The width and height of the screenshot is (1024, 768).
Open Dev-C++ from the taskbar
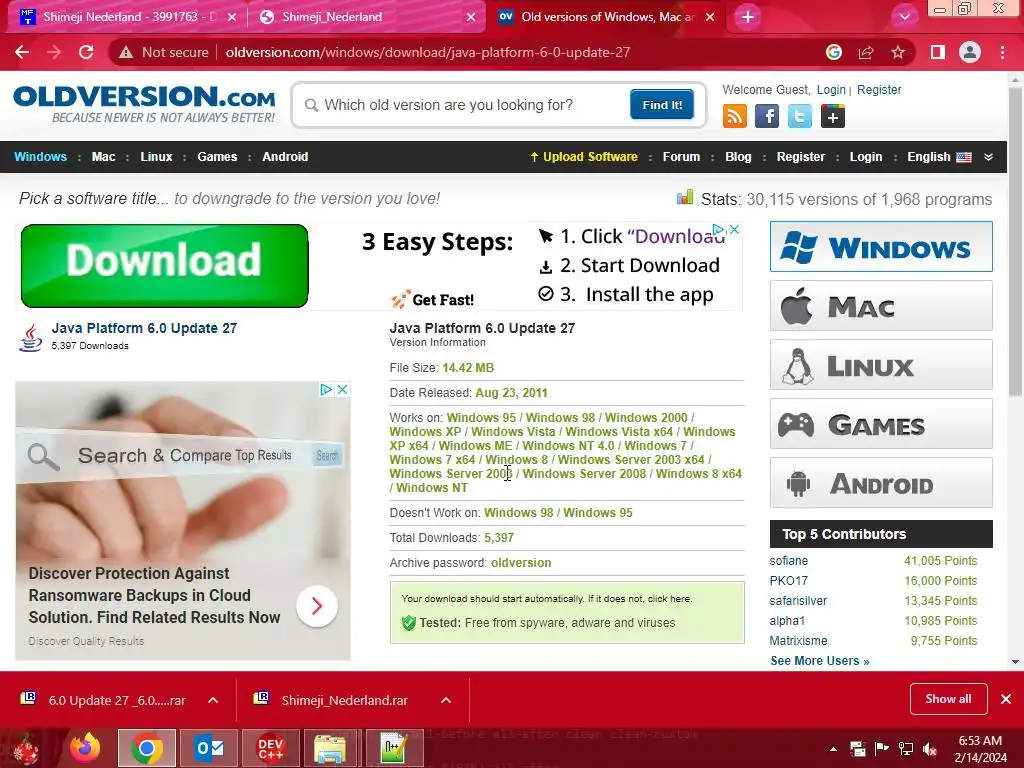pyautogui.click(x=270, y=748)
